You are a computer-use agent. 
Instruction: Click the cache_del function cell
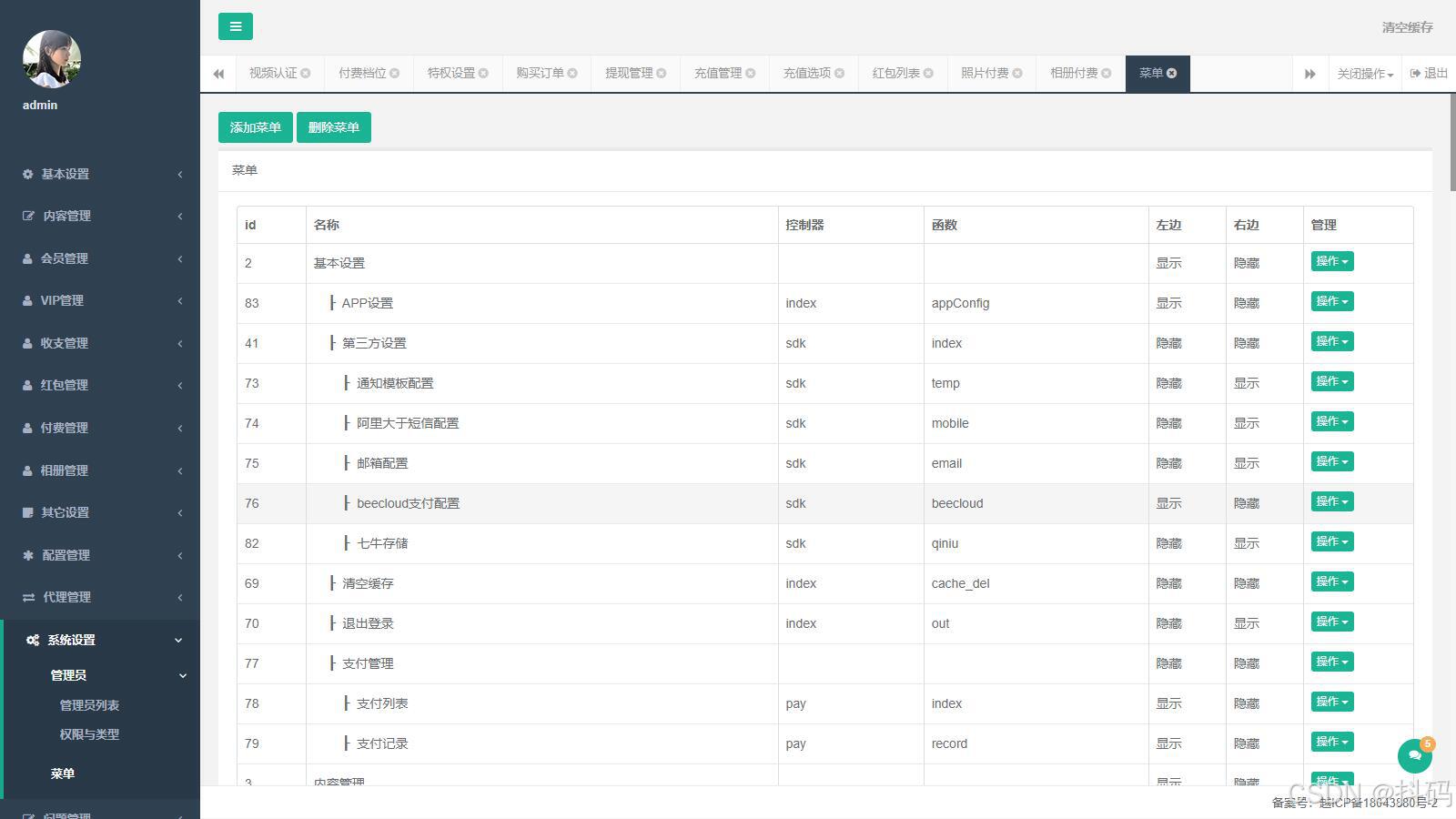(x=960, y=583)
